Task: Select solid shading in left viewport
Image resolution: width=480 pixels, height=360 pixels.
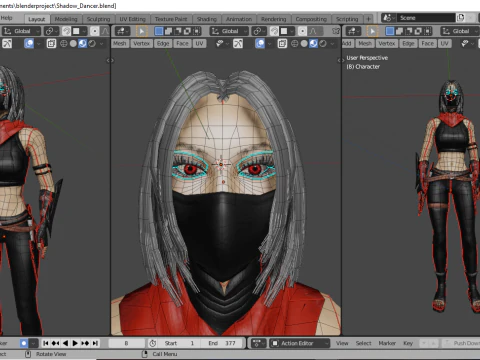Action: (73, 44)
